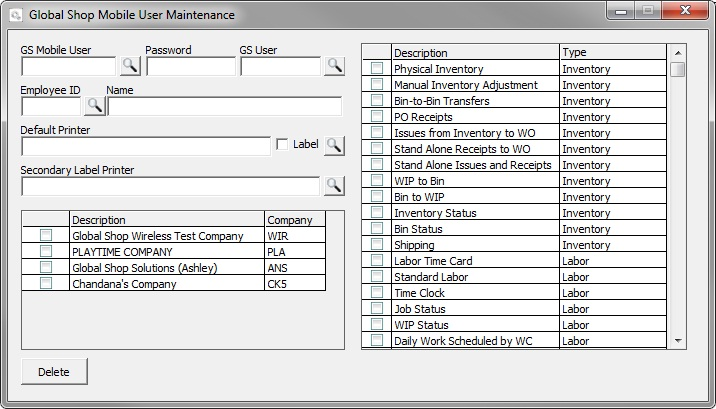Click the window title bar application icon
The height and width of the screenshot is (409, 716).
tap(16, 15)
